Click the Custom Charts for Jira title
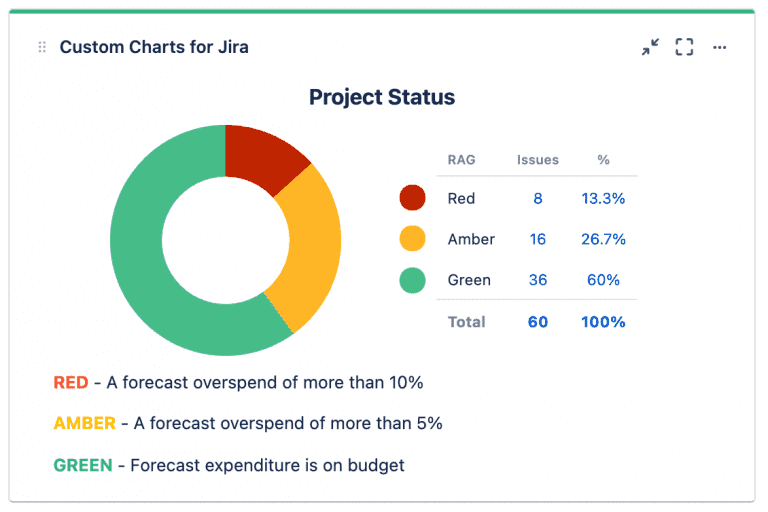 pyautogui.click(x=154, y=47)
